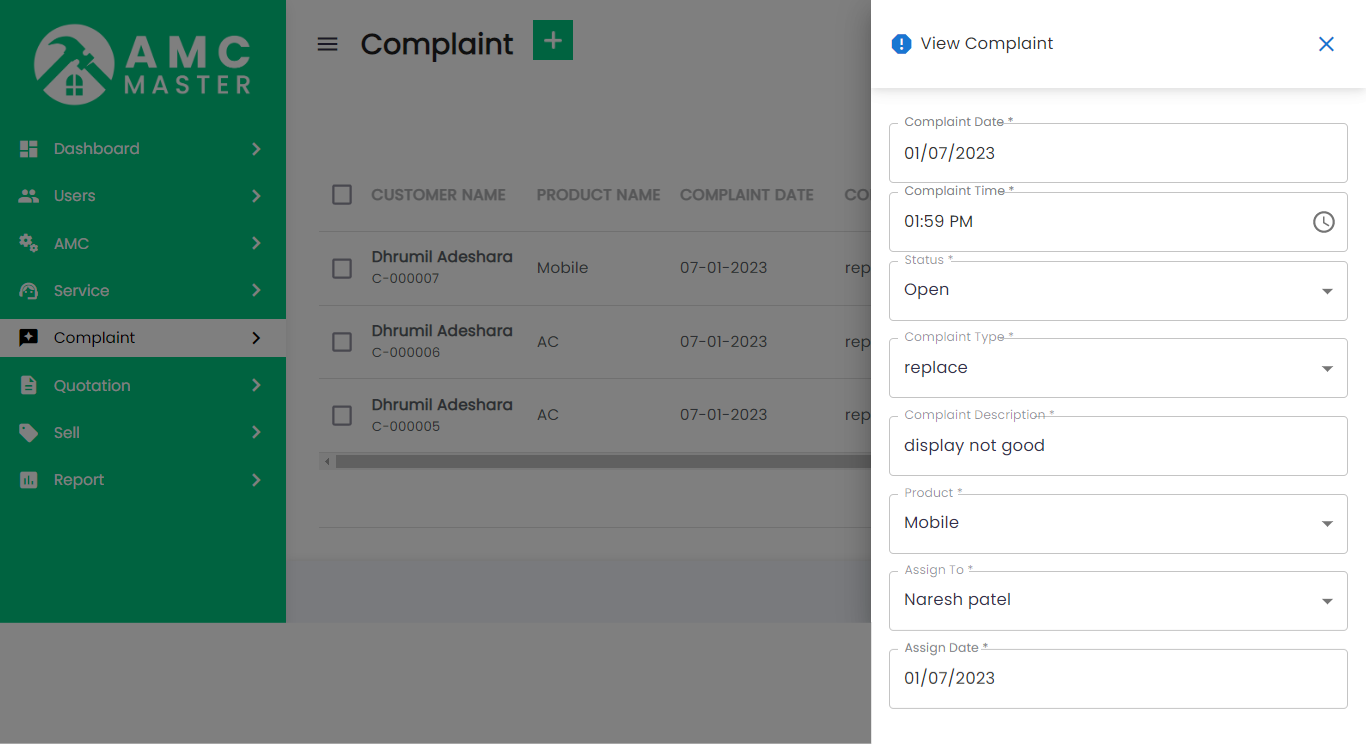Select the checkbox for complaint C-000005
Screen dimensions: 1366x744
pos(342,415)
